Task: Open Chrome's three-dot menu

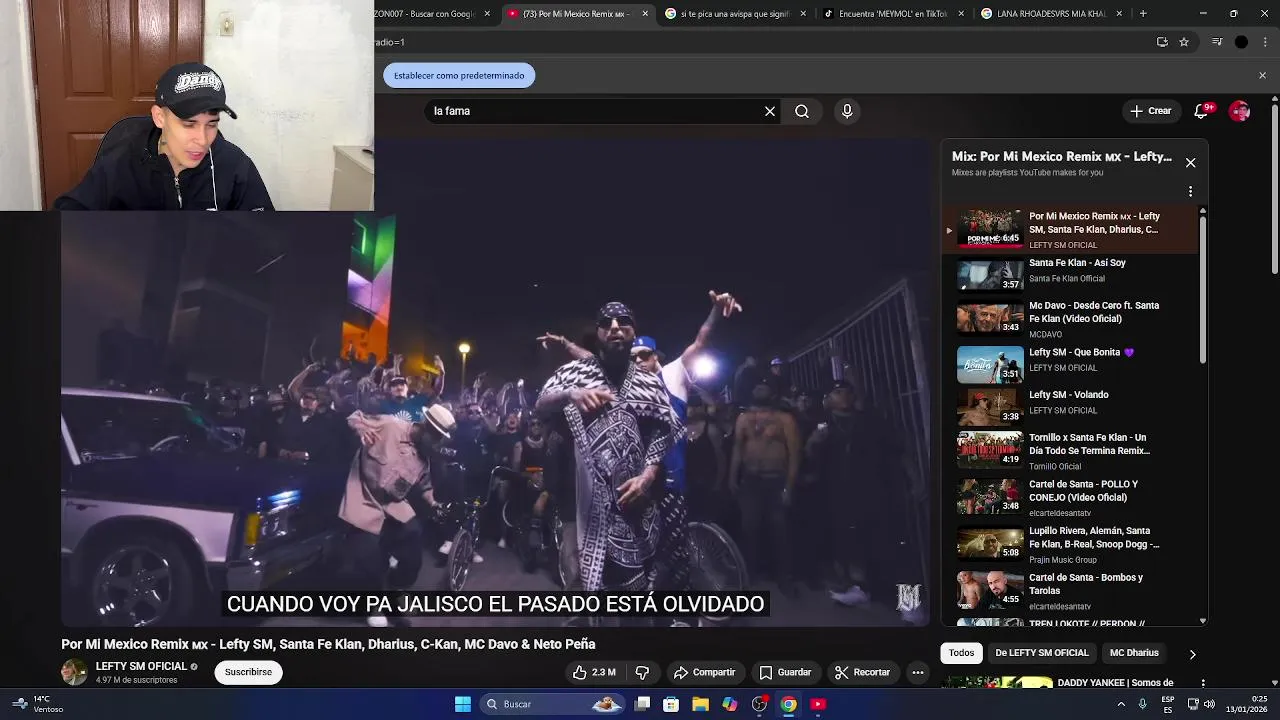Action: 1264,42
